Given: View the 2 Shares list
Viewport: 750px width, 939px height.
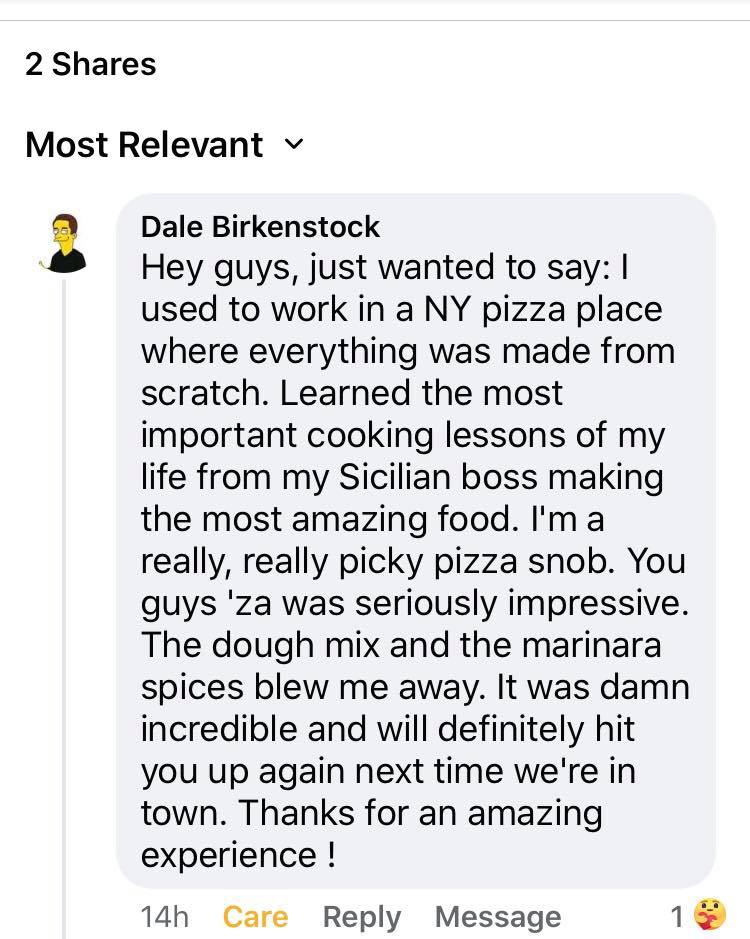Looking at the screenshot, I should click(90, 63).
